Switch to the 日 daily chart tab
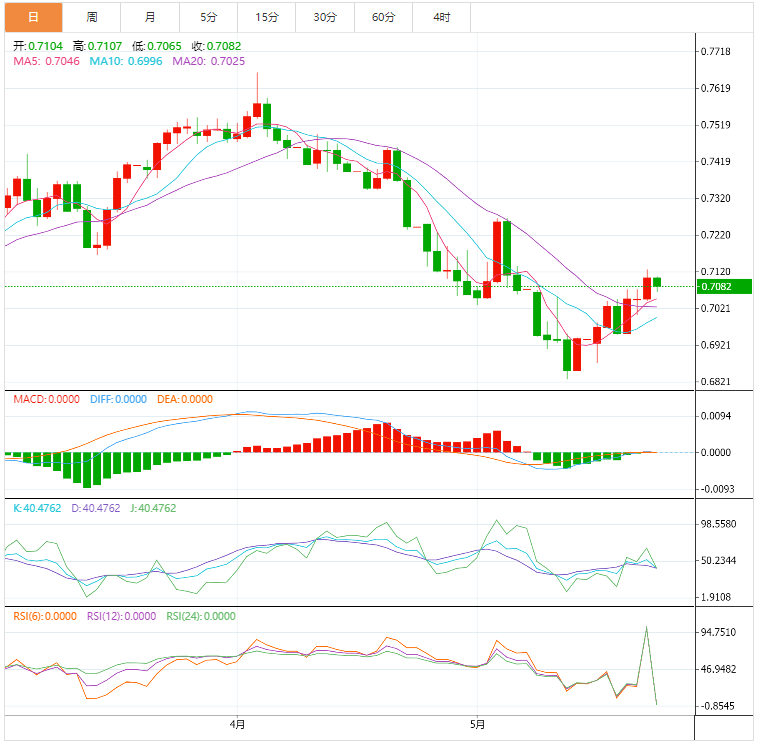 (x=32, y=17)
